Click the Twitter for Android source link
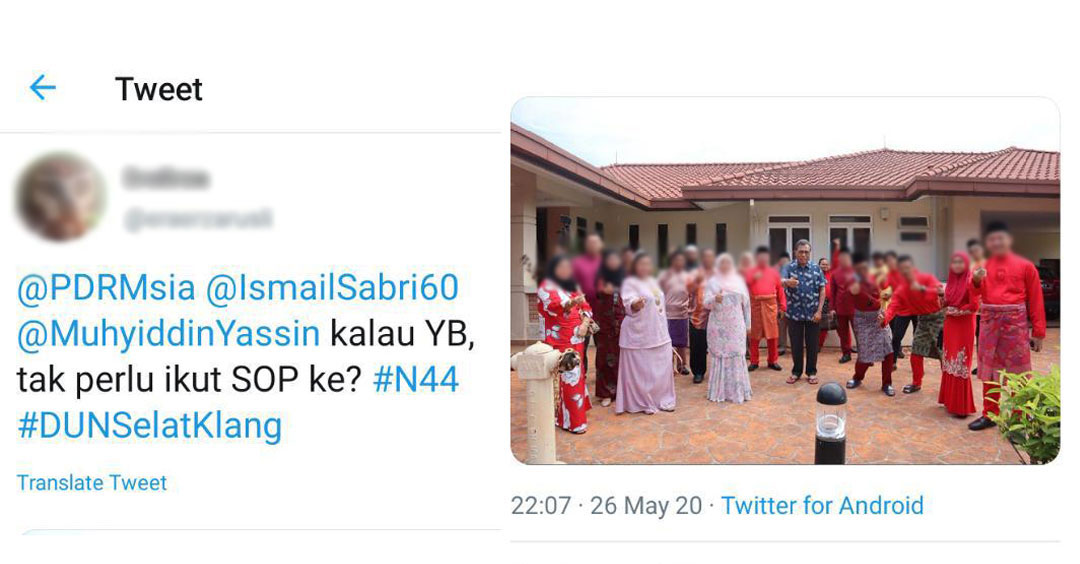Image resolution: width=1080 pixels, height=564 pixels. [x=822, y=505]
